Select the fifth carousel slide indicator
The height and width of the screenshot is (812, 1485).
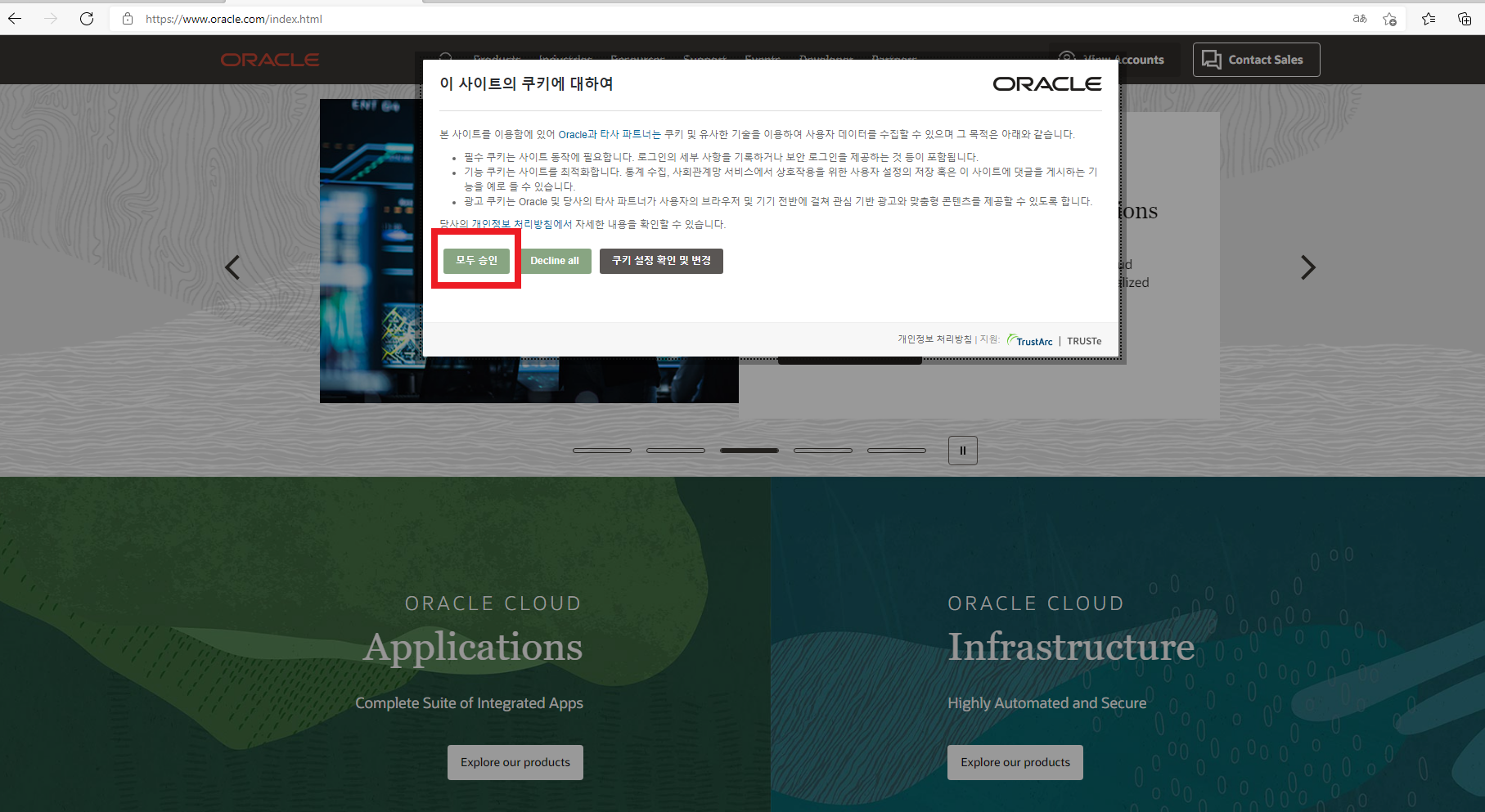click(897, 451)
